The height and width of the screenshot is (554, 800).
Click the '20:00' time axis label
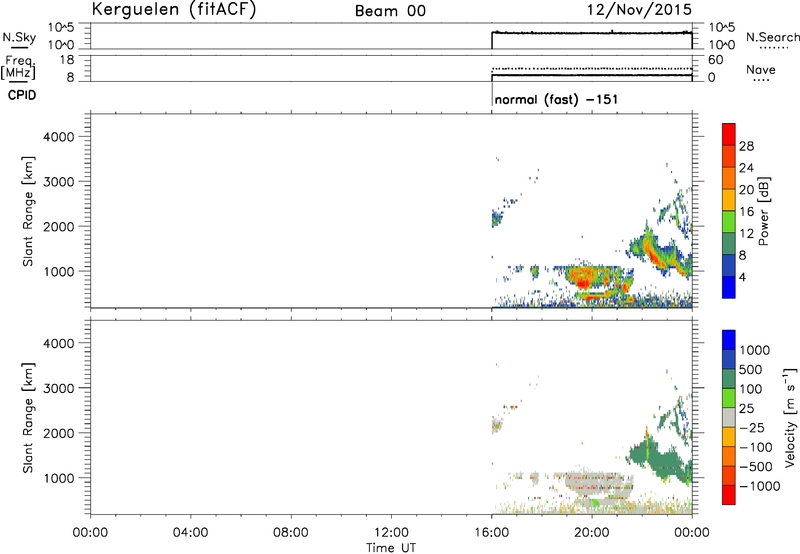coord(591,533)
